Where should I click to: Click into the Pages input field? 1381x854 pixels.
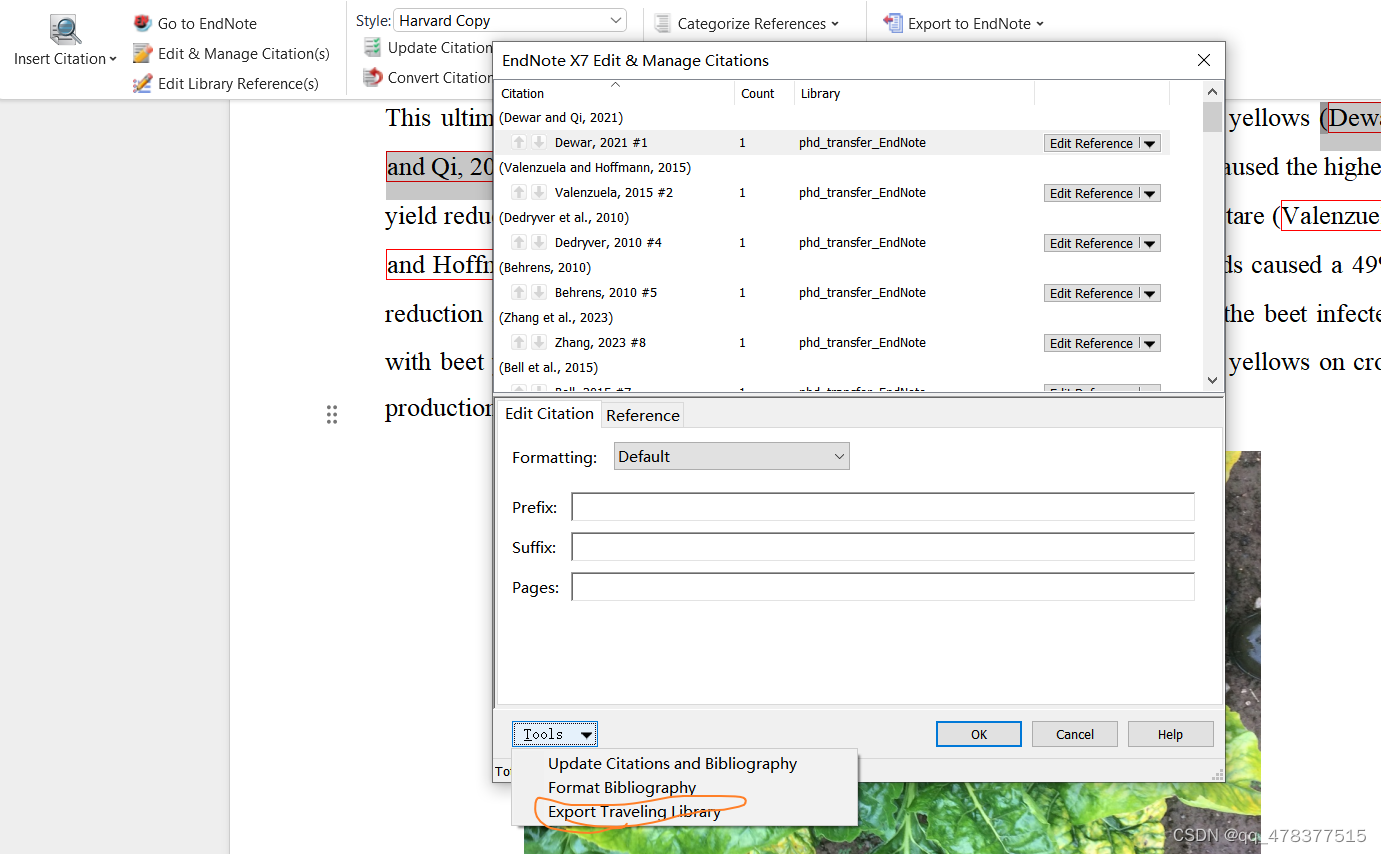[883, 587]
